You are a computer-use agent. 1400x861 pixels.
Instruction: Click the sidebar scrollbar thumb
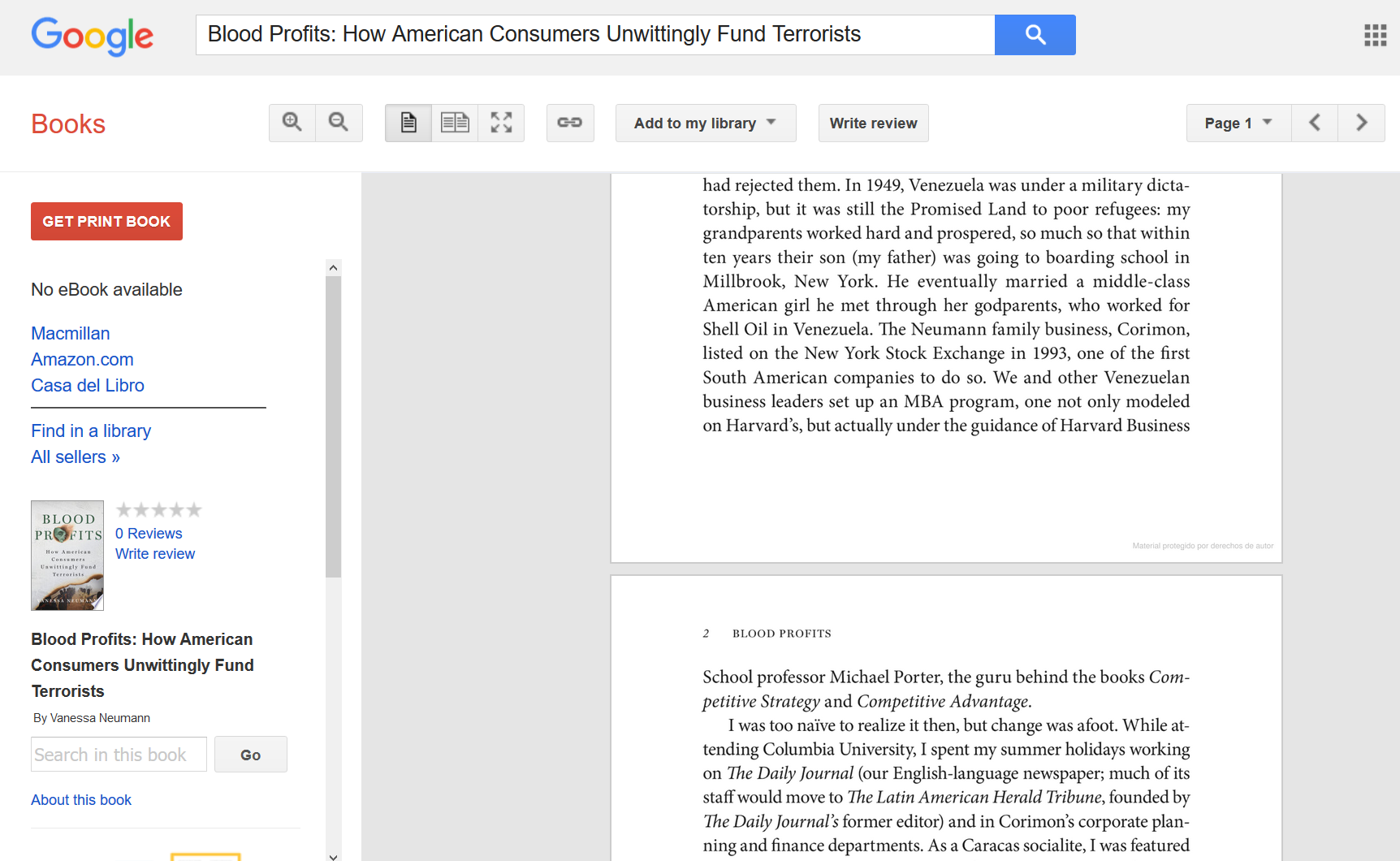[333, 426]
